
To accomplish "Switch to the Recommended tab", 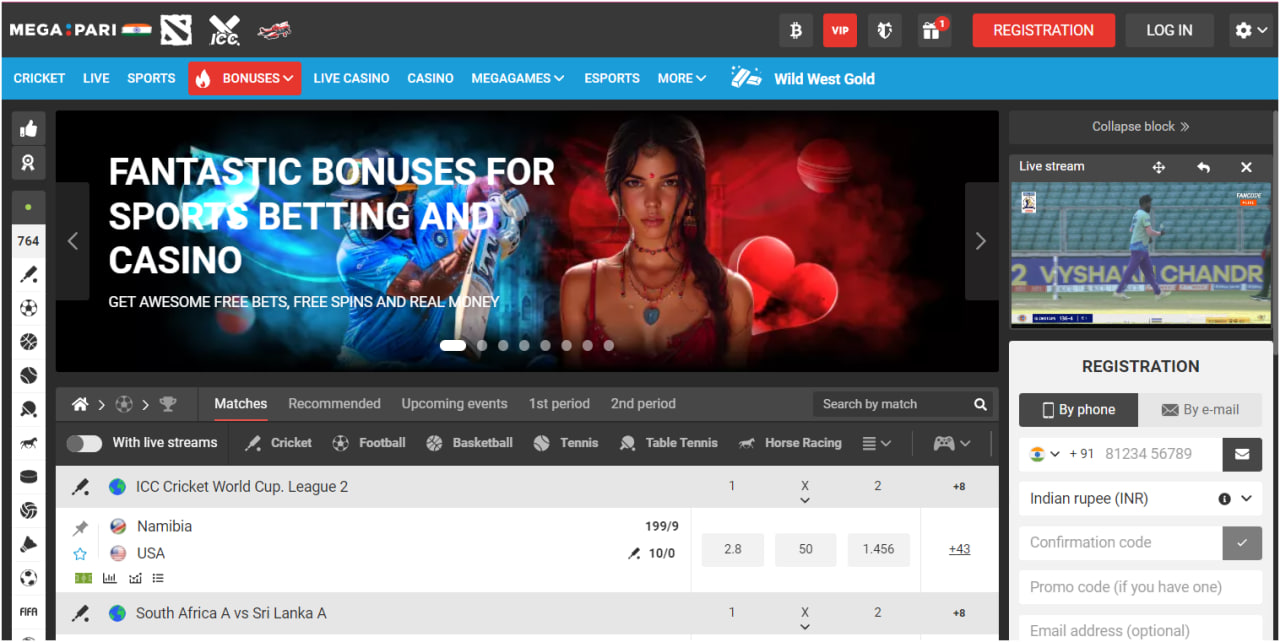I will pyautogui.click(x=334, y=404).
